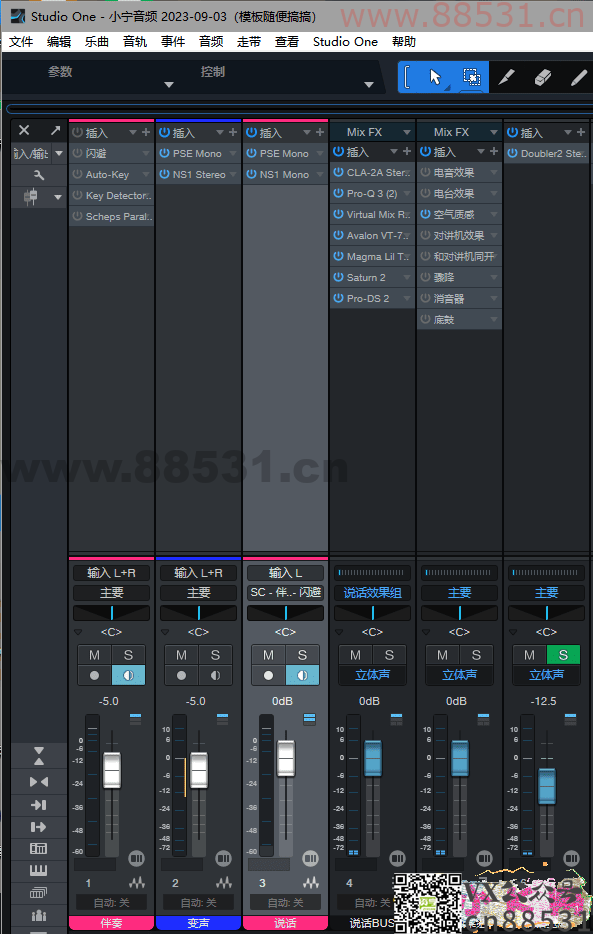
Task: Open mixer options with the wrench icon
Action: tap(39, 175)
